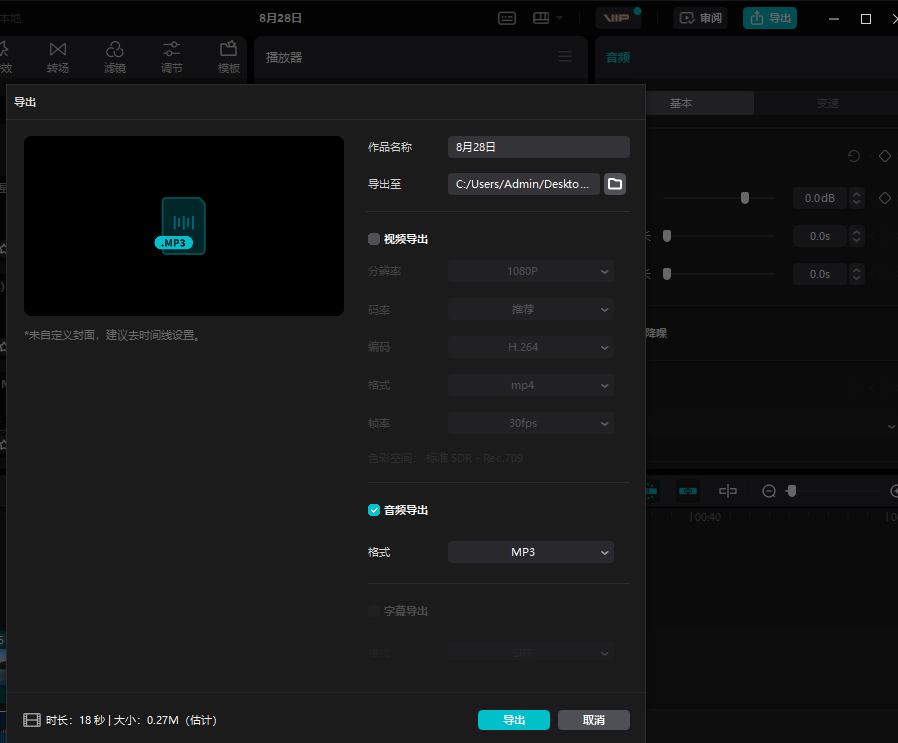
Task: Open the 模板 templates panel
Action: 228,57
